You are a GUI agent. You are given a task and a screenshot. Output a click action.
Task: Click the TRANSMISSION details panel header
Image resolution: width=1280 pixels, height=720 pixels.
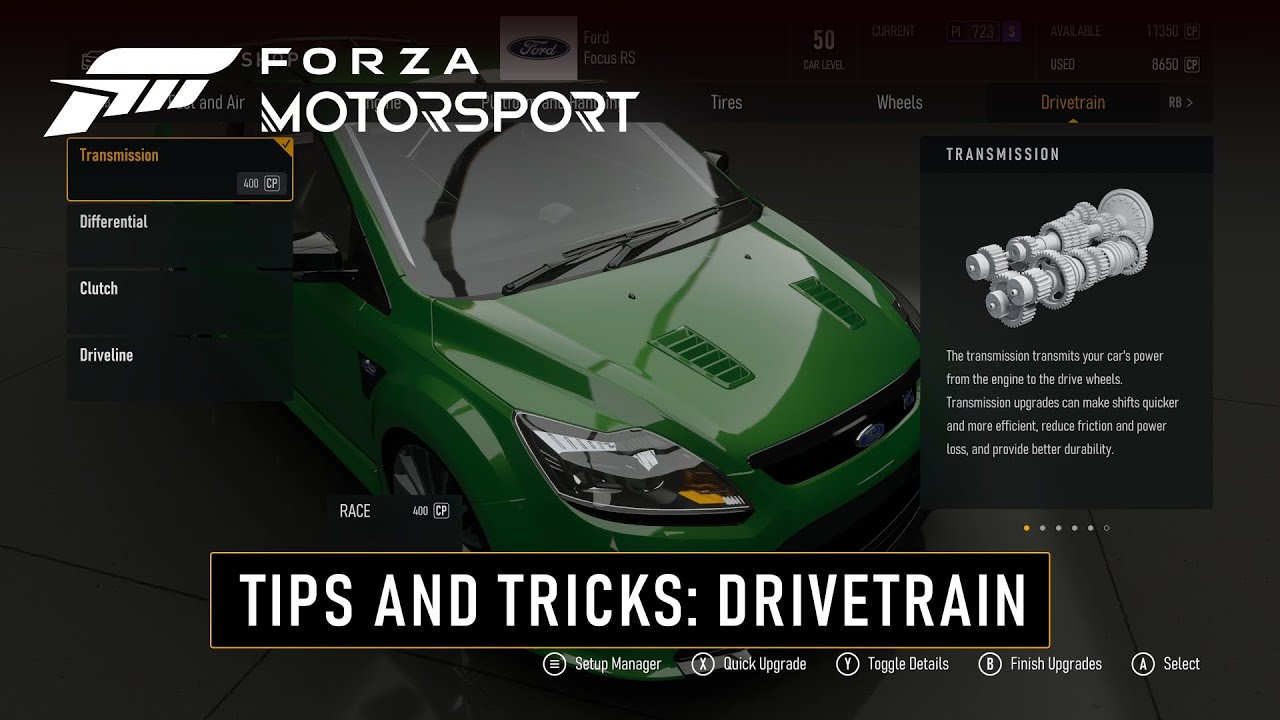1066,154
